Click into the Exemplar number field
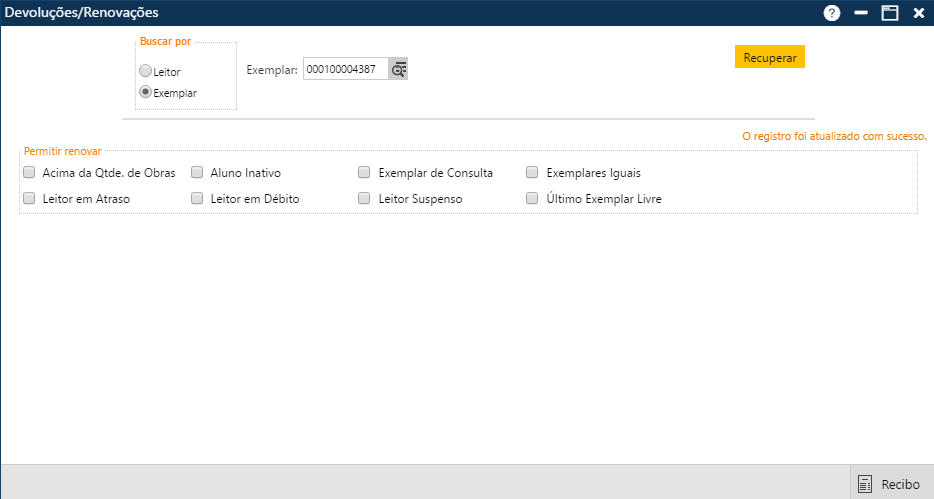The height and width of the screenshot is (499, 934). click(x=345, y=69)
